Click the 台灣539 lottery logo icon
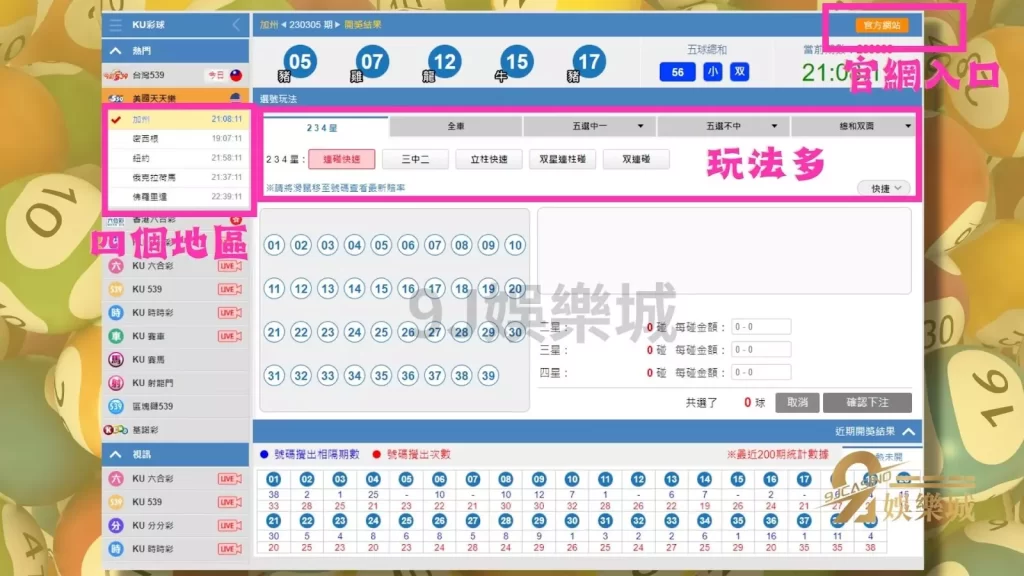Viewport: 1024px width, 576px height. [x=117, y=75]
